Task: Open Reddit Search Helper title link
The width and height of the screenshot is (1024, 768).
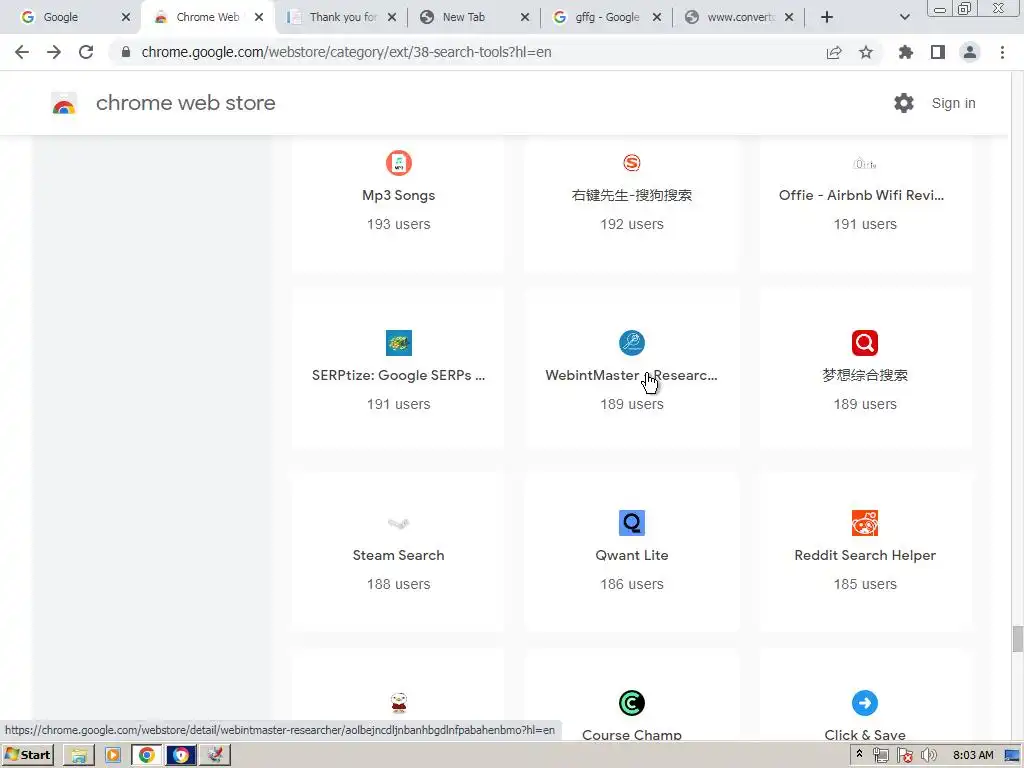Action: 865,555
